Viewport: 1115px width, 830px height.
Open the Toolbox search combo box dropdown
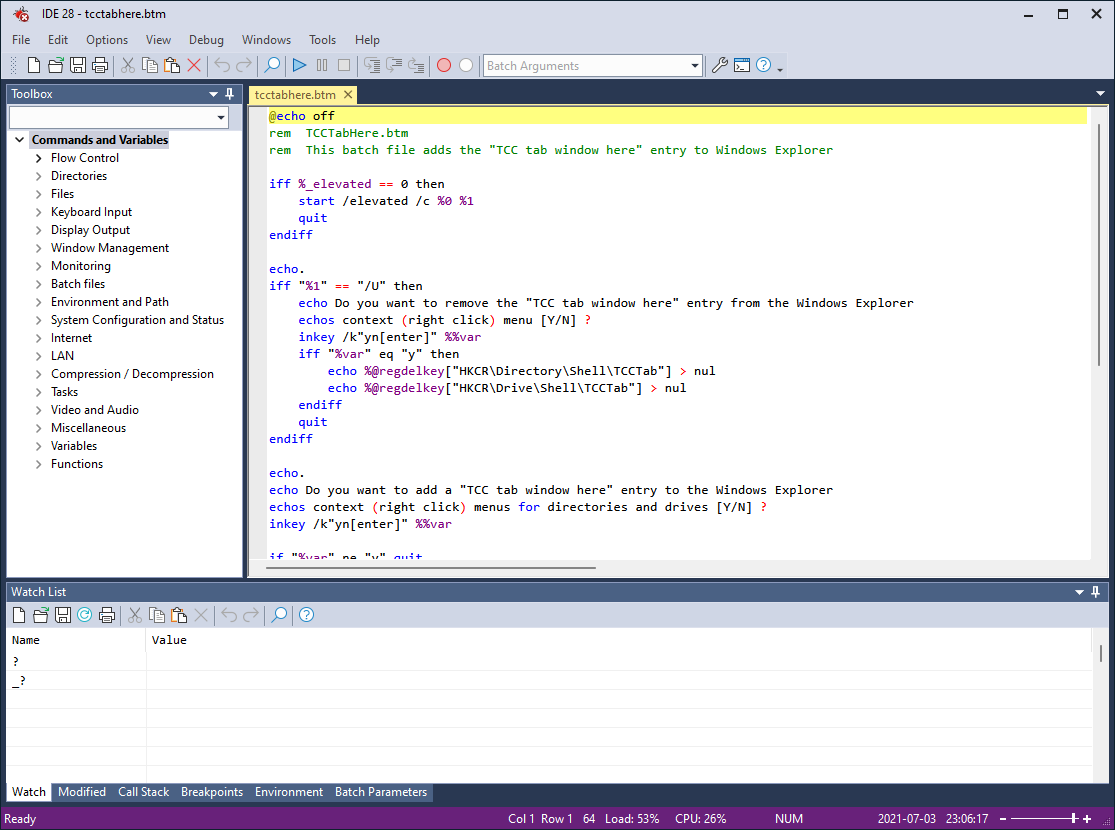[x=221, y=117]
